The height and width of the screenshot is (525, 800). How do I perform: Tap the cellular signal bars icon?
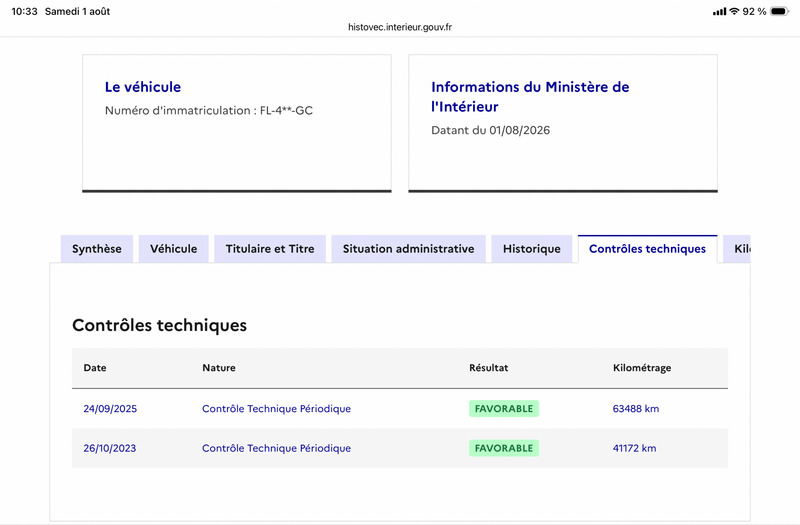719,11
